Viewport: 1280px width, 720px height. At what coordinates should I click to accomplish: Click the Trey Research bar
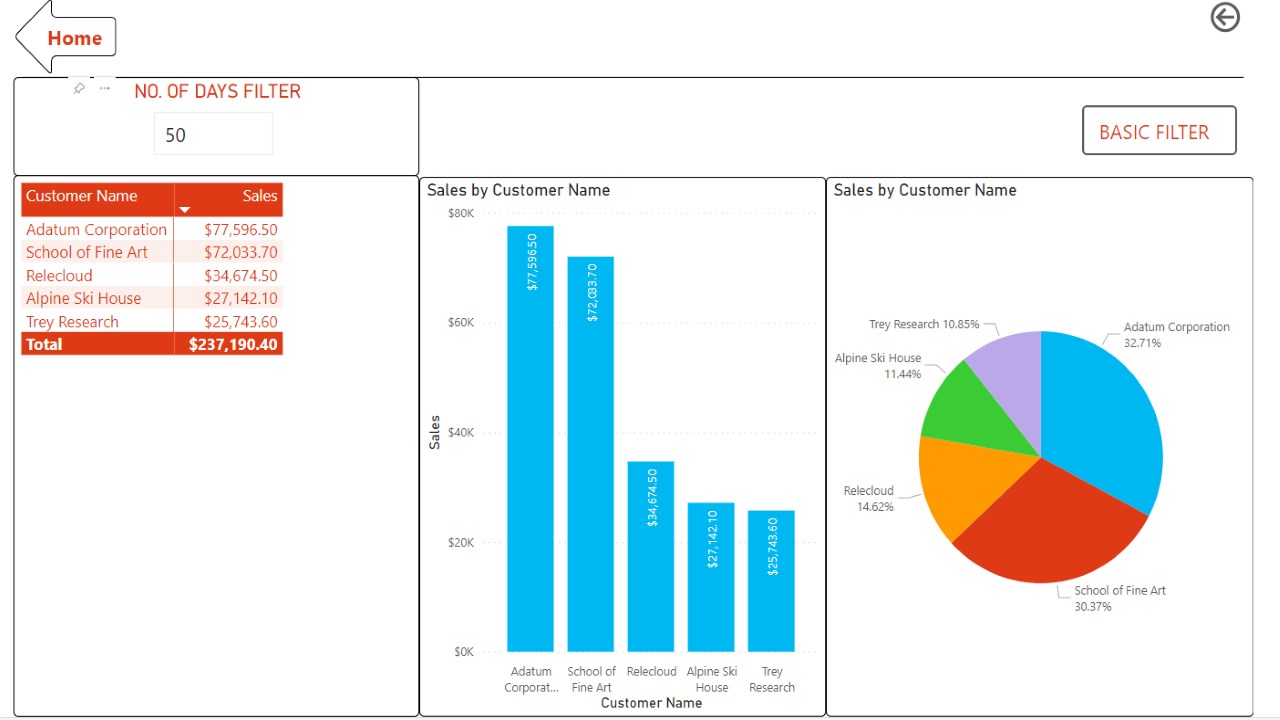coord(771,581)
